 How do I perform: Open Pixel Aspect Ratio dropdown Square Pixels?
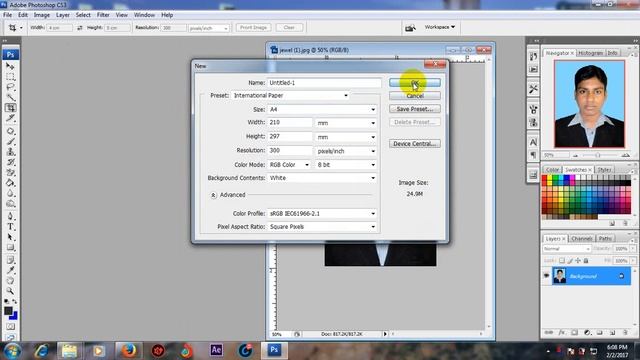[322, 227]
